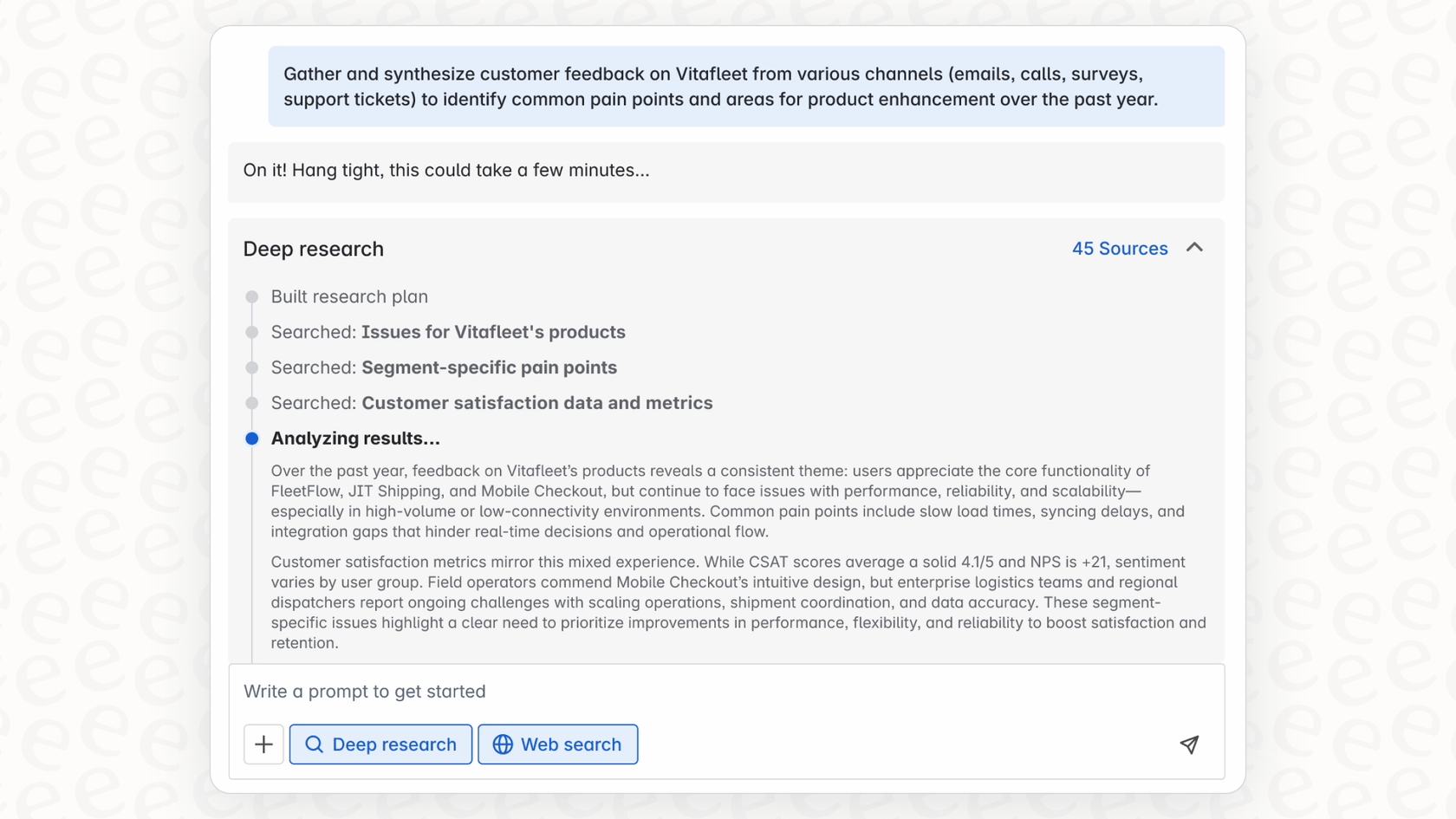Toggle the dot on Issues for Vitafleet's products
This screenshot has height=819, width=1456.
click(x=251, y=332)
